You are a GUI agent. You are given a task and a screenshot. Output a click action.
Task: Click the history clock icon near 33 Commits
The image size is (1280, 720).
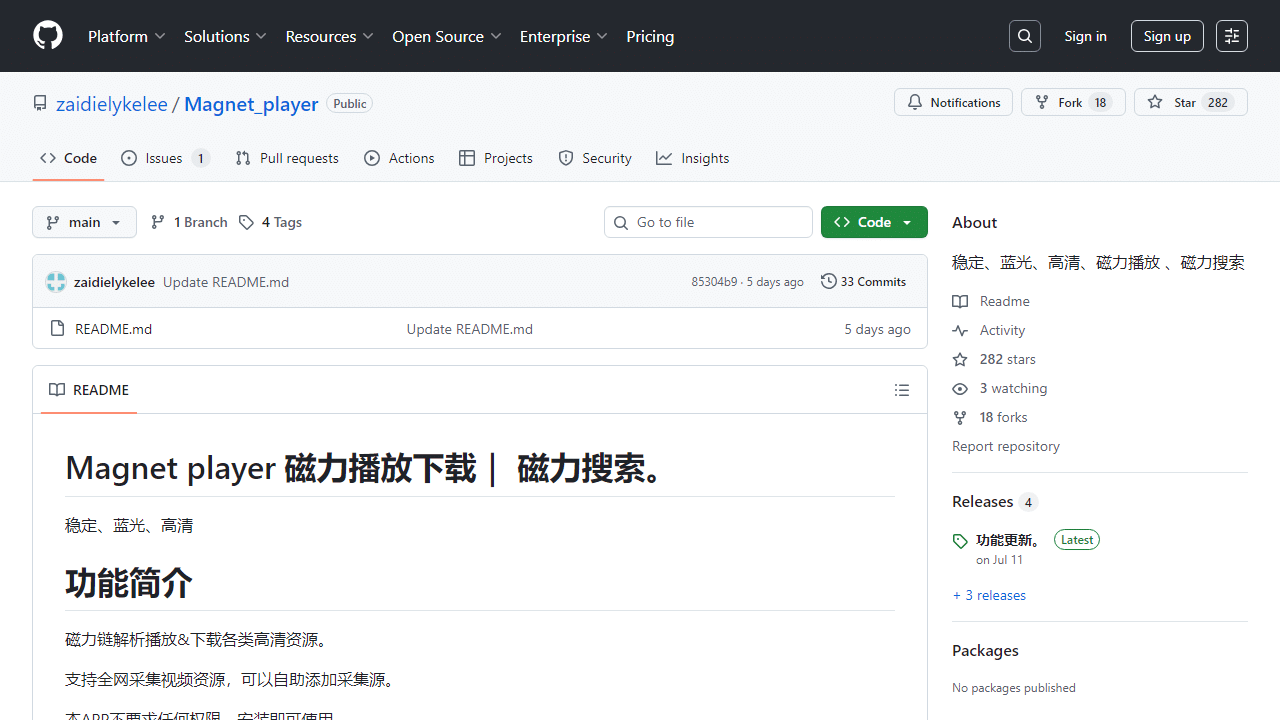pyautogui.click(x=828, y=281)
